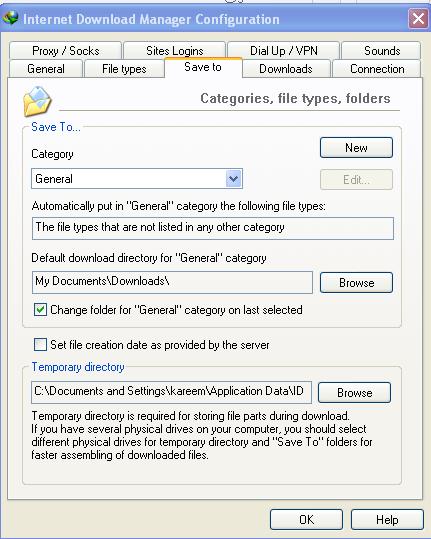Close the Internet Download Manager Configuration window

(x=418, y=18)
